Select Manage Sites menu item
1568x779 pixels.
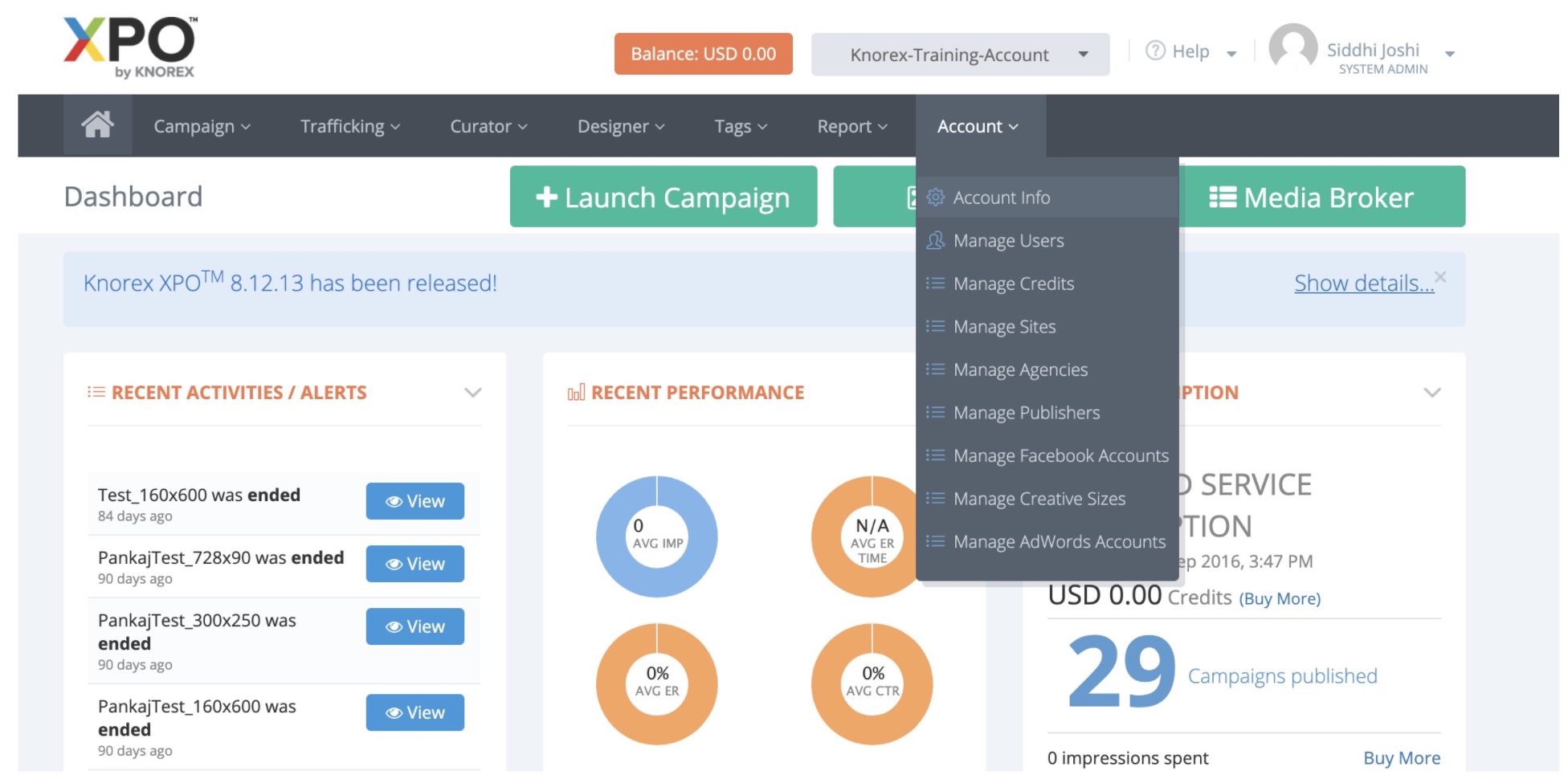(1047, 326)
